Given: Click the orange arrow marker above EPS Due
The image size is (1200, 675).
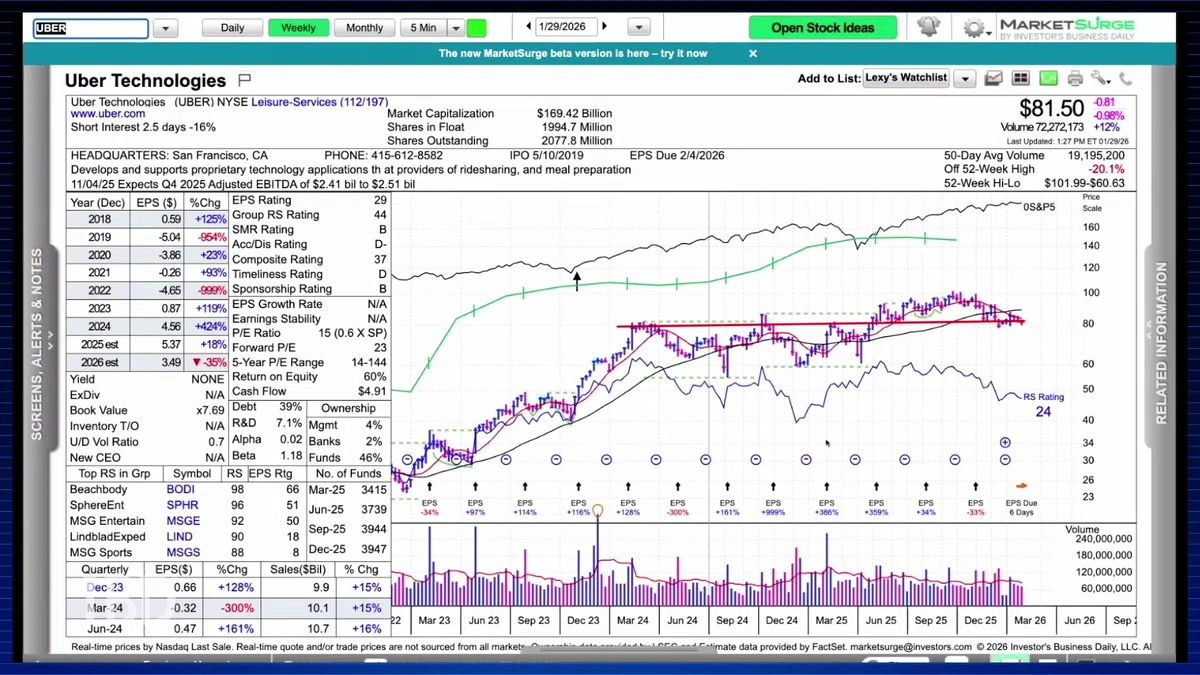Looking at the screenshot, I should click(x=1021, y=486).
